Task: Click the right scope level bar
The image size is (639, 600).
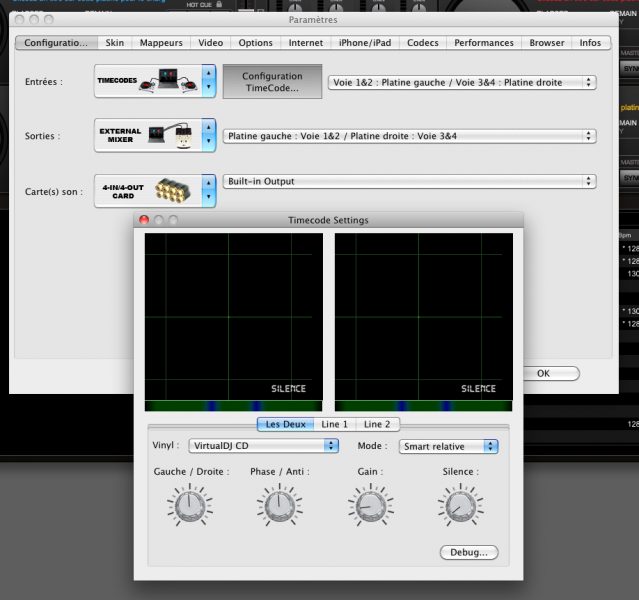Action: 424,406
